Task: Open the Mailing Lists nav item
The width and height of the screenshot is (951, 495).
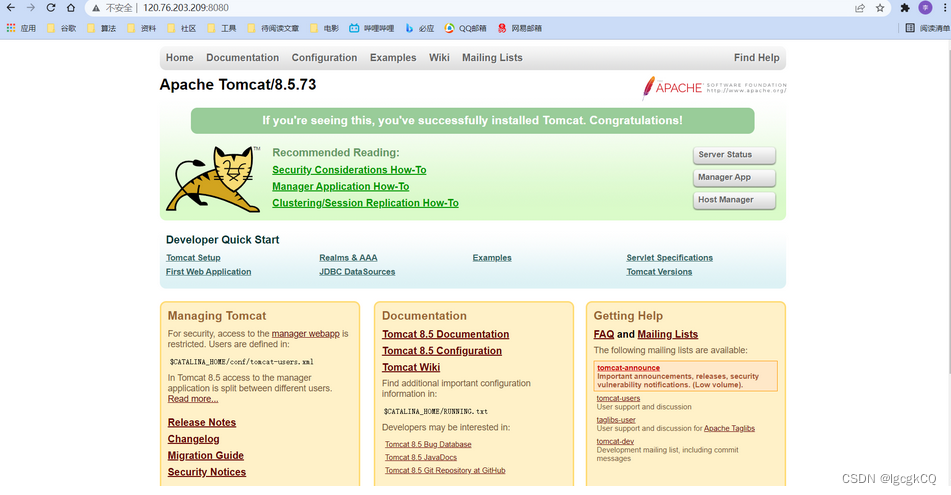Action: [492, 58]
